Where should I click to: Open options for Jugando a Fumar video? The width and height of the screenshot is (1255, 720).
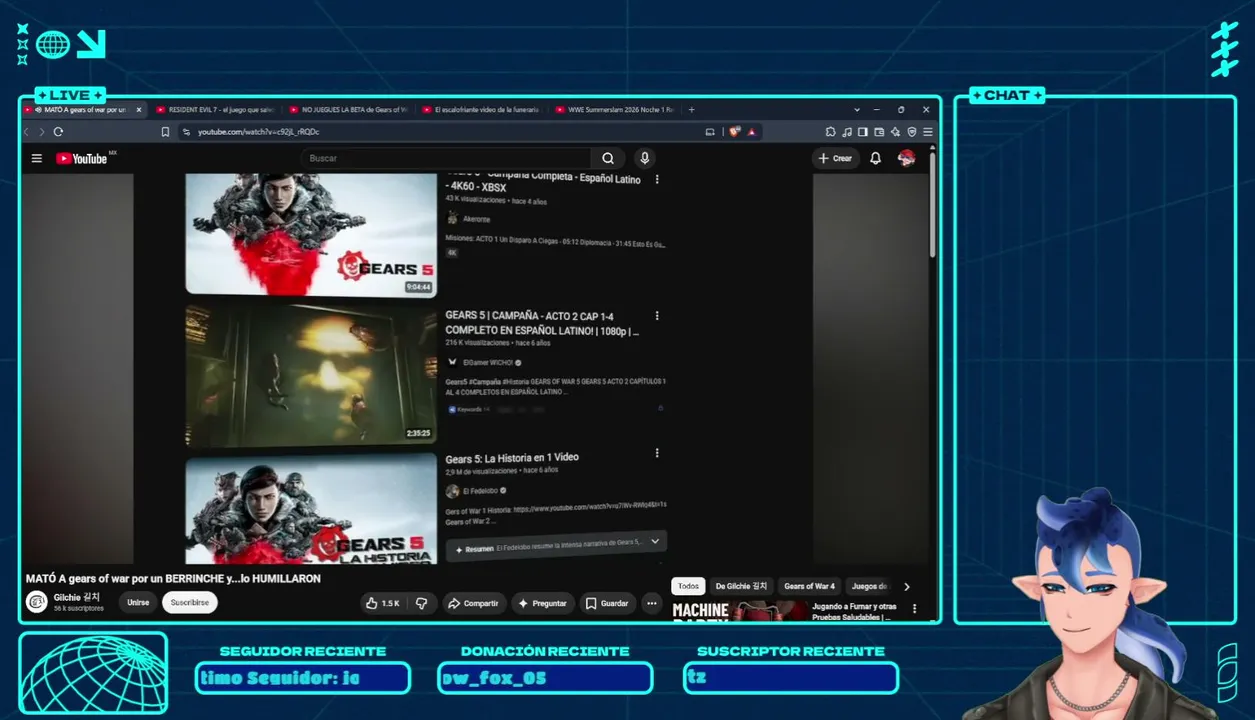tap(914, 608)
